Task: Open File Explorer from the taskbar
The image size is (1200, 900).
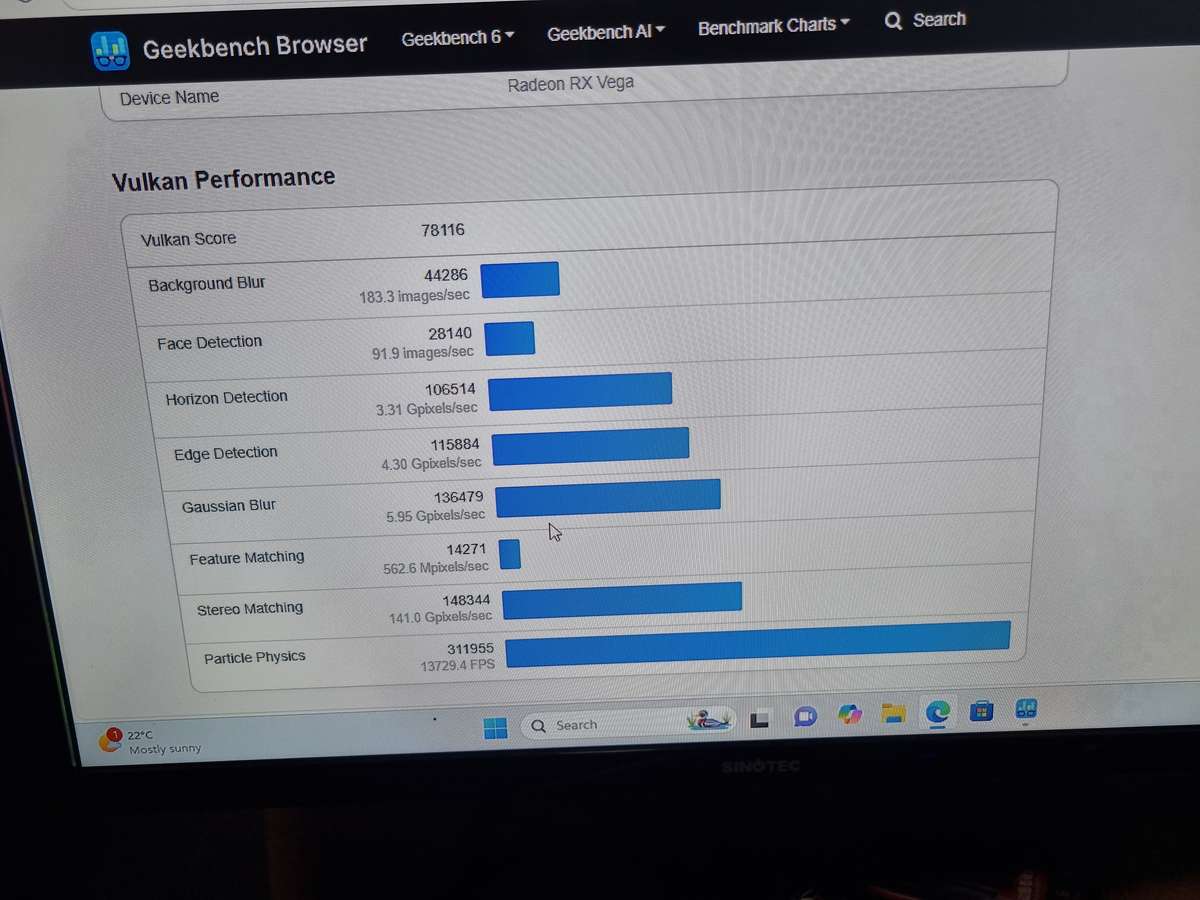Action: [x=893, y=713]
